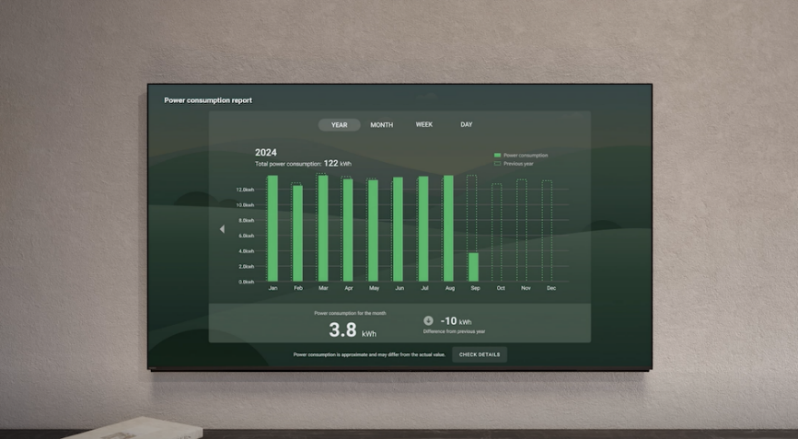Click the 2024 year heading
Image resolution: width=798 pixels, height=439 pixels.
265,152
